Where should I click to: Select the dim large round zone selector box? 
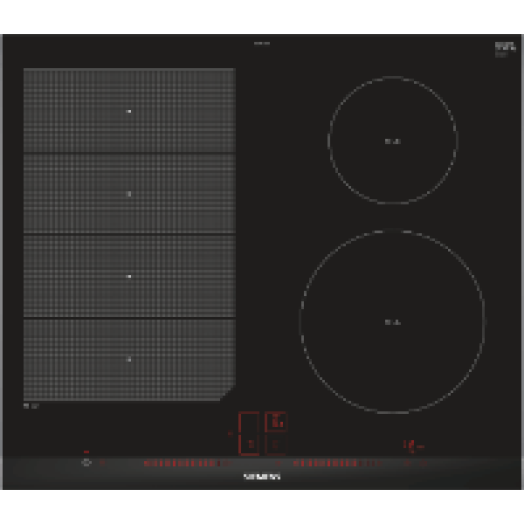click(x=276, y=445)
